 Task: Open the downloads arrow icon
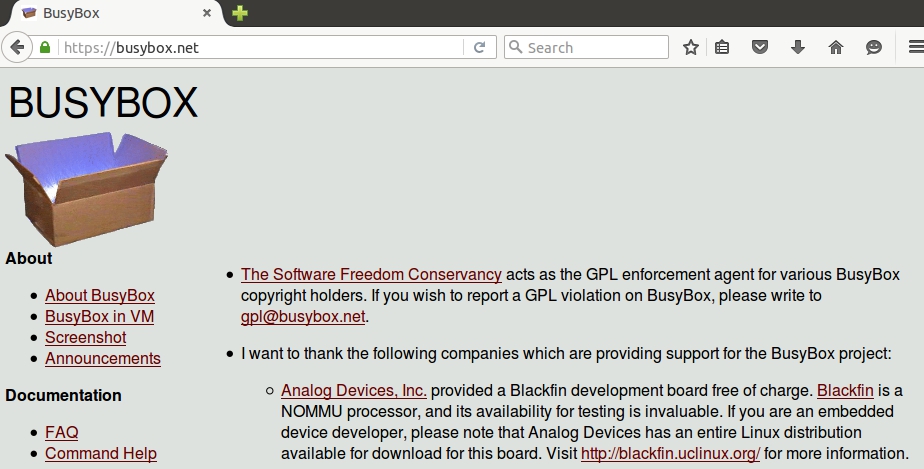point(798,47)
